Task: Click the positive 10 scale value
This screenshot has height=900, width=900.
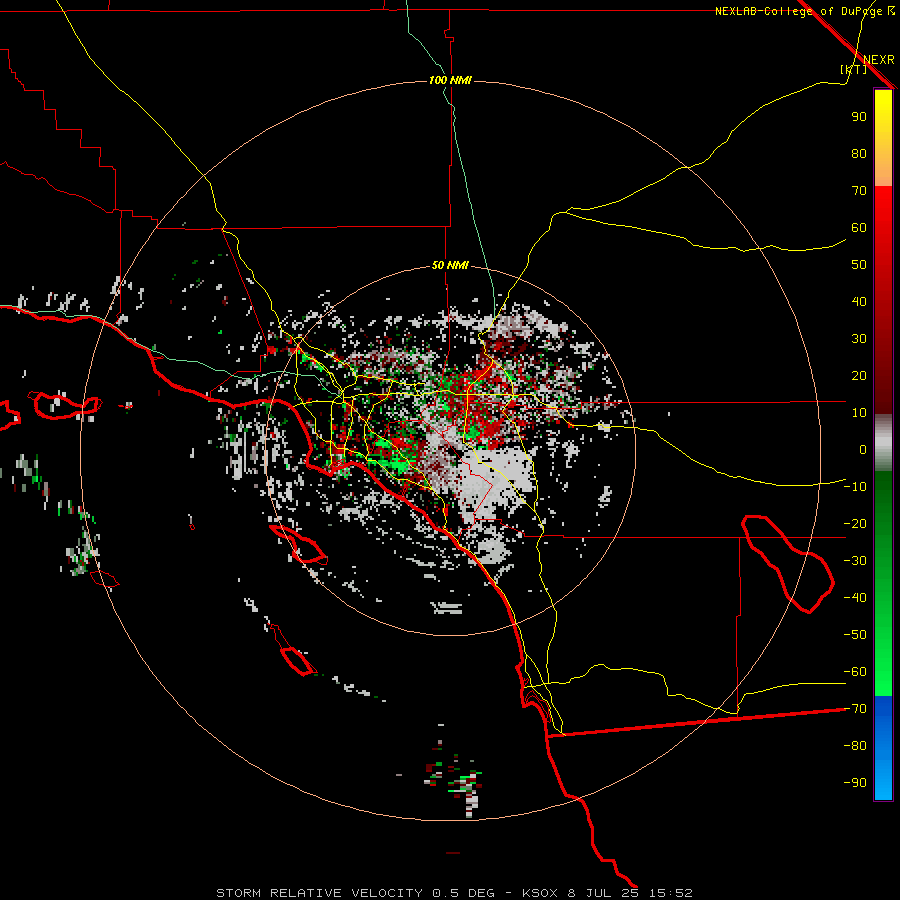Action: coord(859,413)
